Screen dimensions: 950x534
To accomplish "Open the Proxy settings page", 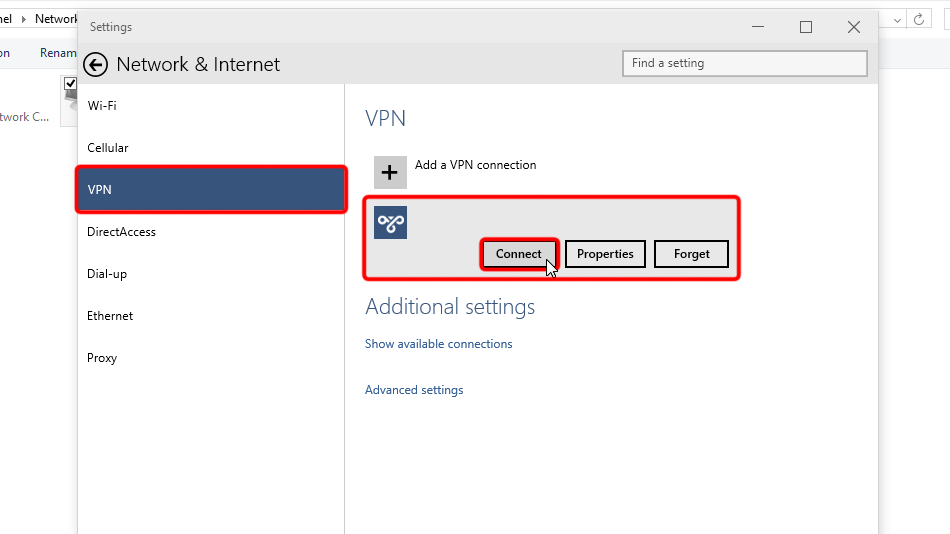I will click(x=102, y=358).
